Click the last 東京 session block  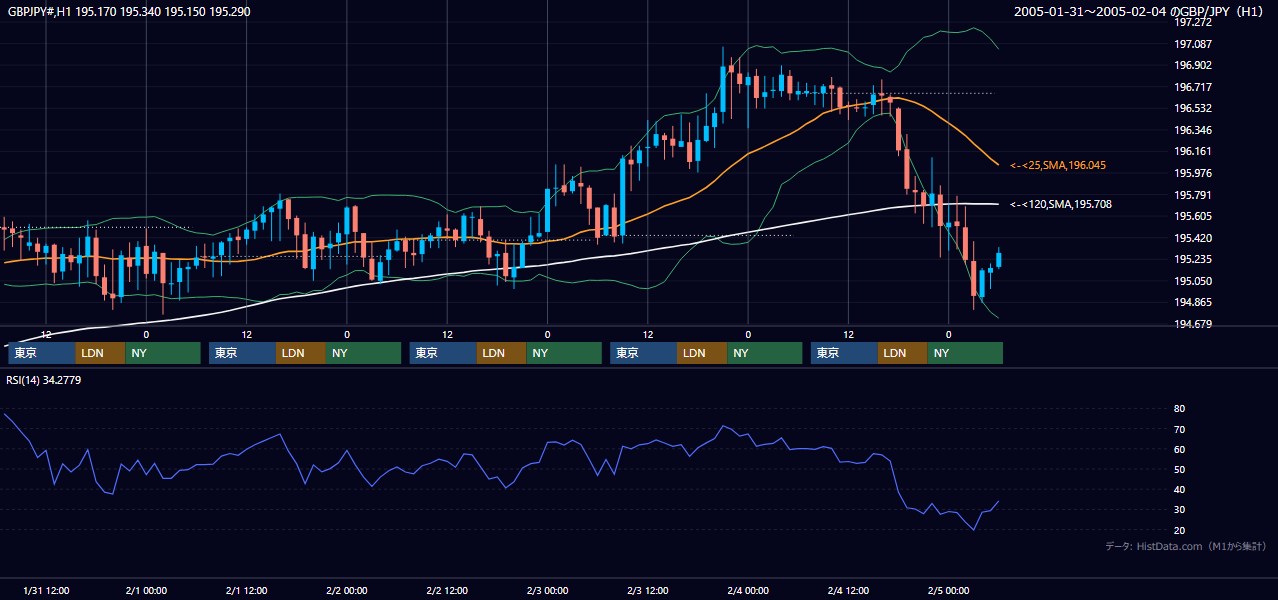click(x=845, y=353)
